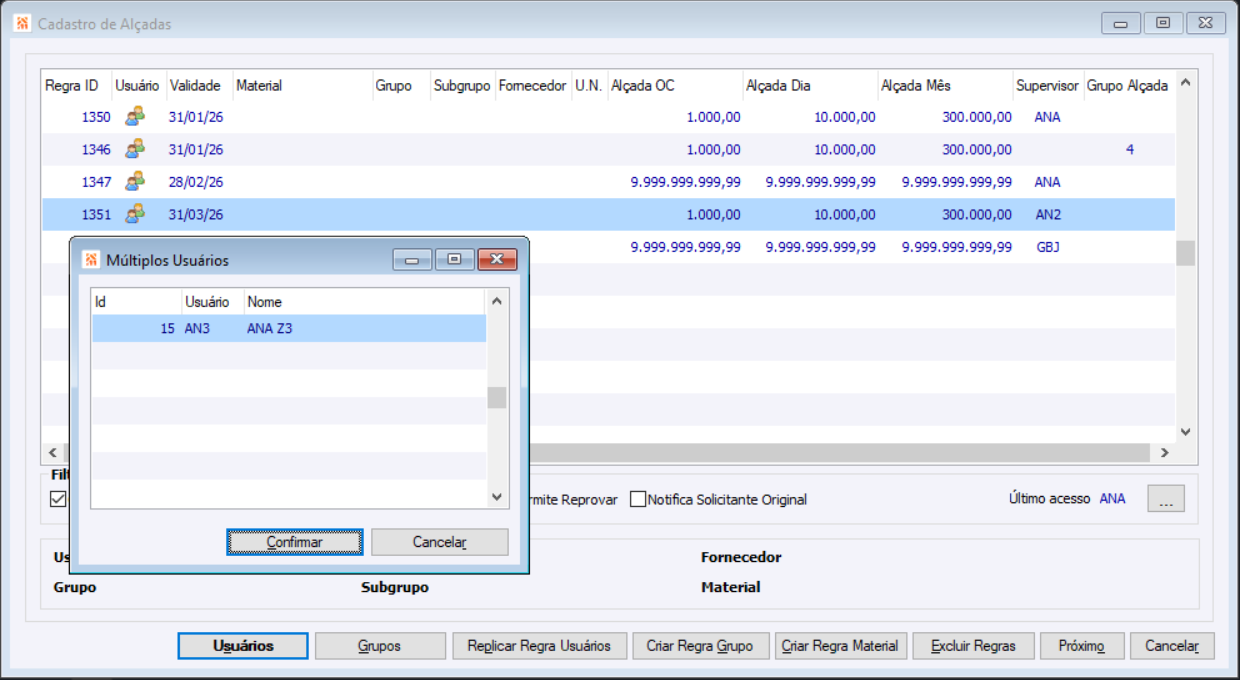Select rule ID 1347
This screenshot has width=1240, height=680.
96,182
